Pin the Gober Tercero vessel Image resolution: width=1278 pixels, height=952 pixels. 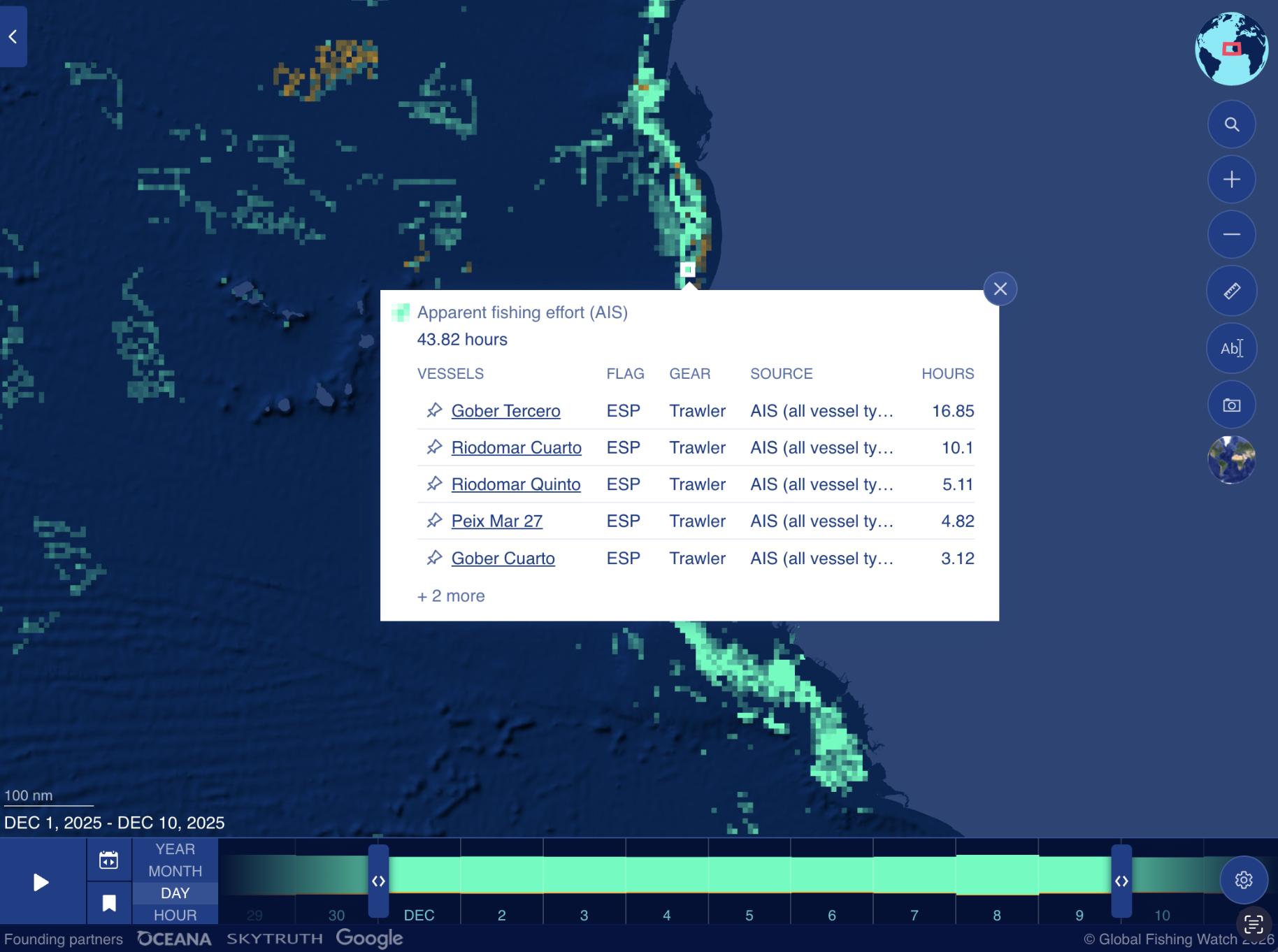click(x=434, y=410)
